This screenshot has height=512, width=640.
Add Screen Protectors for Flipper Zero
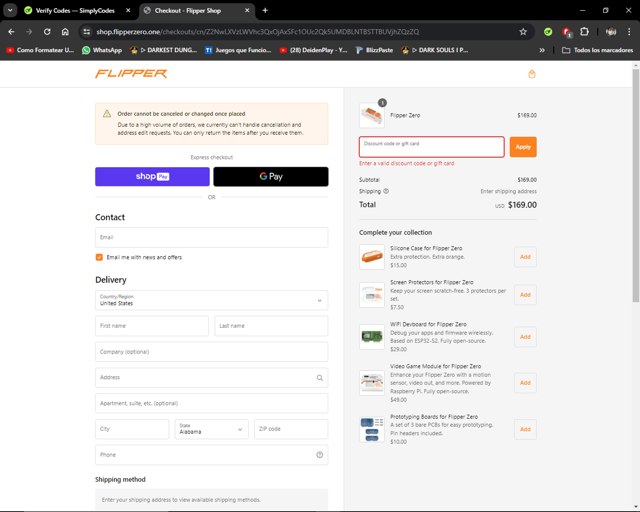click(x=525, y=295)
